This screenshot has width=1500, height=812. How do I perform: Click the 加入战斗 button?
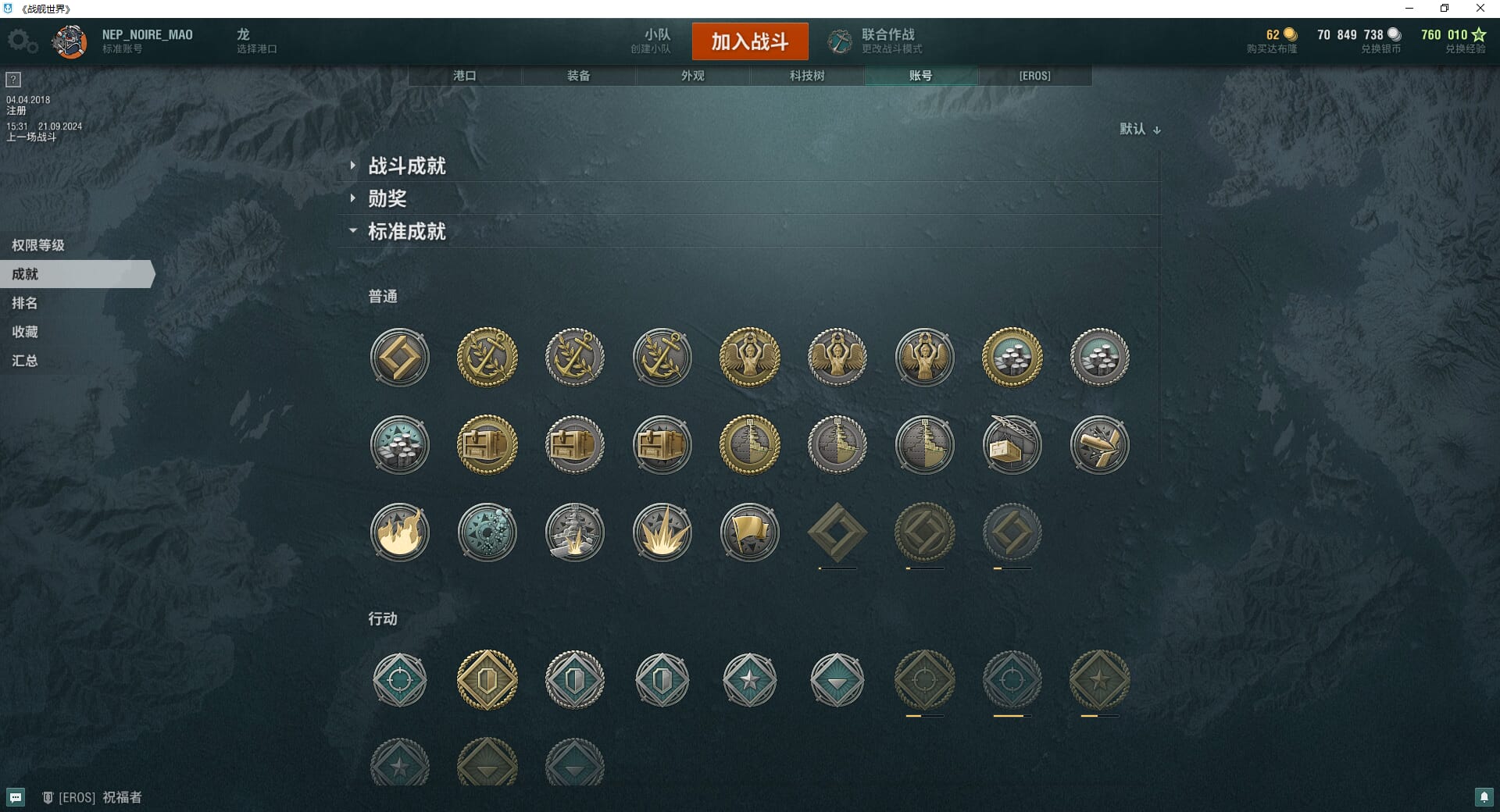click(750, 41)
